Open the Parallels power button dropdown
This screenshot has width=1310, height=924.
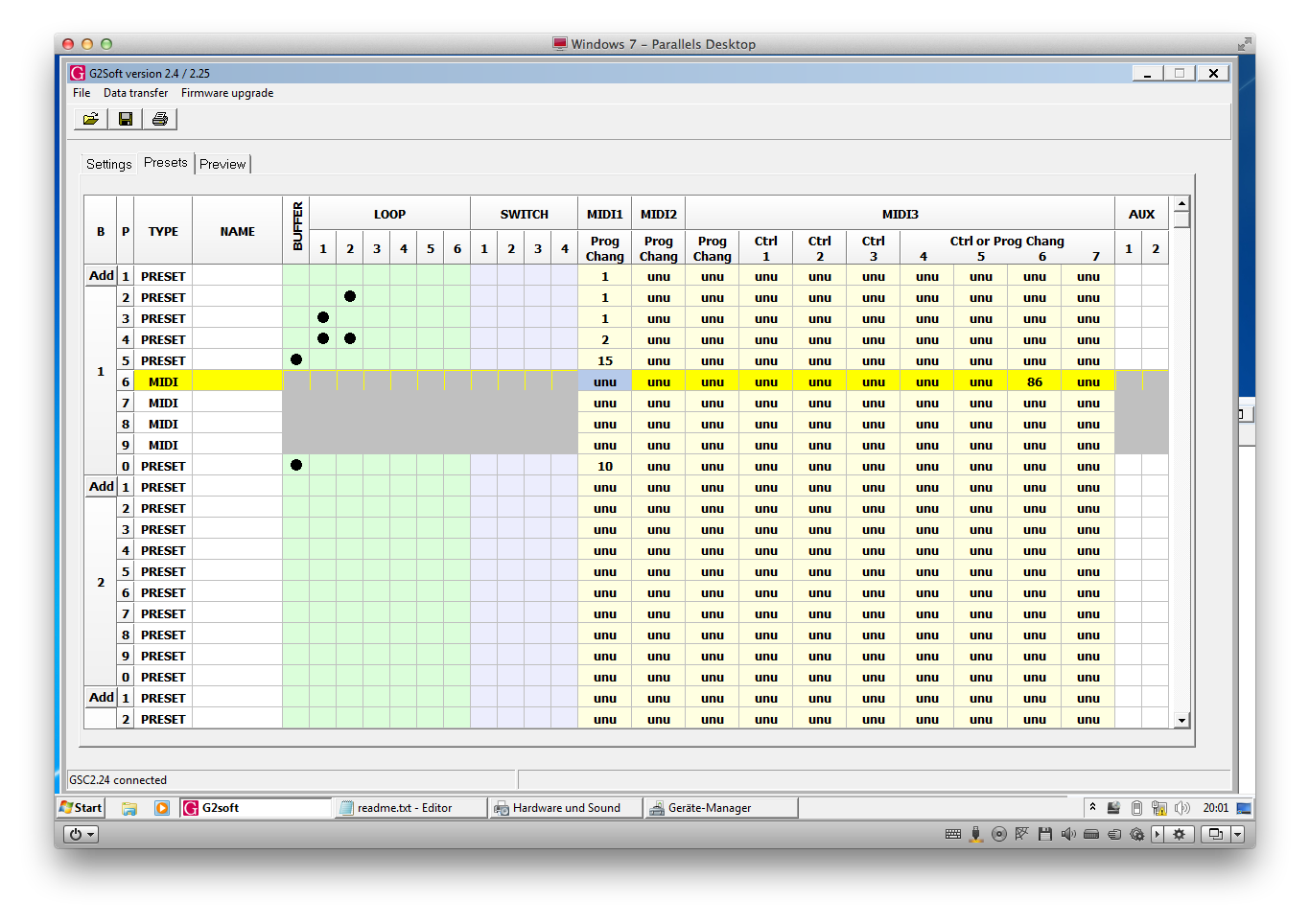[81, 834]
